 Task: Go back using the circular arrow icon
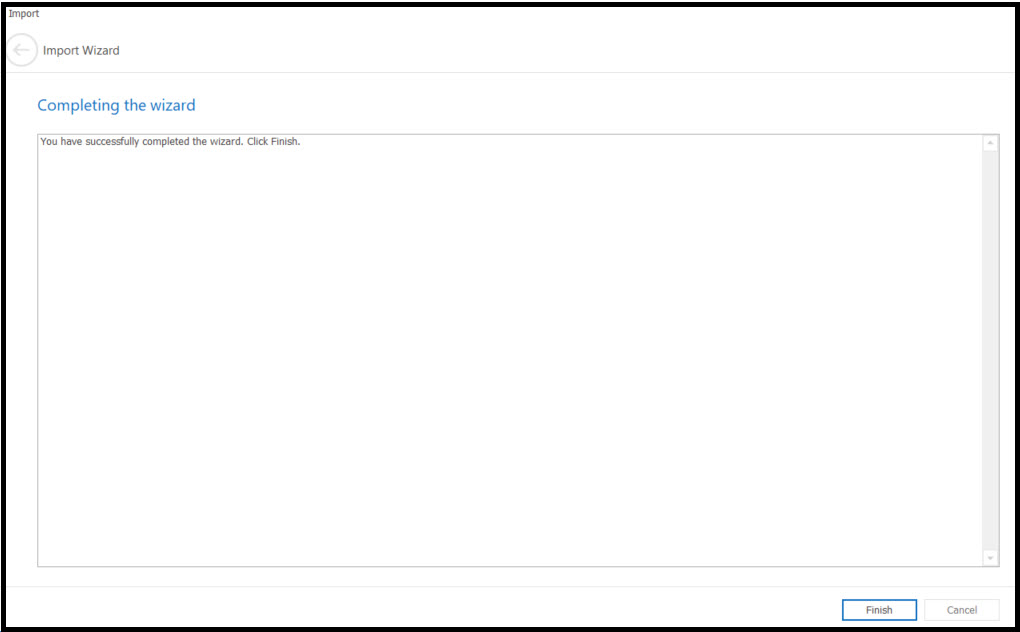21,50
